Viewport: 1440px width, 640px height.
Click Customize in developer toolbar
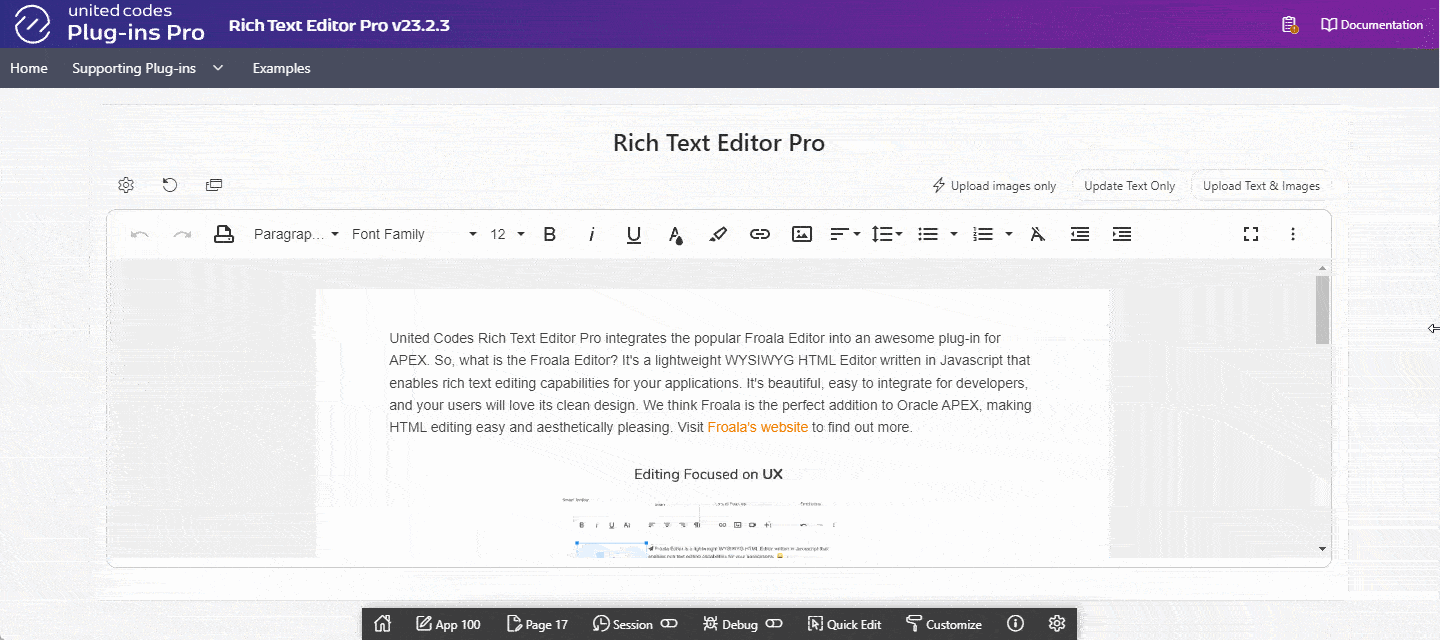click(943, 624)
